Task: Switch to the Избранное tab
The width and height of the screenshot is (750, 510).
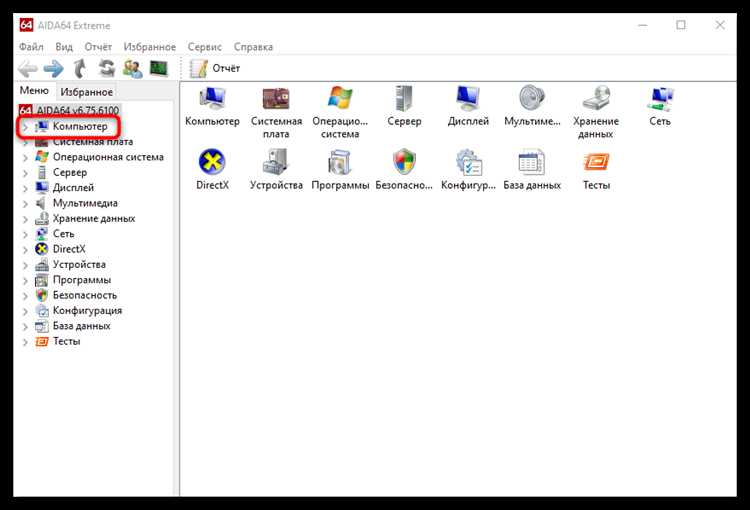Action: (86, 91)
